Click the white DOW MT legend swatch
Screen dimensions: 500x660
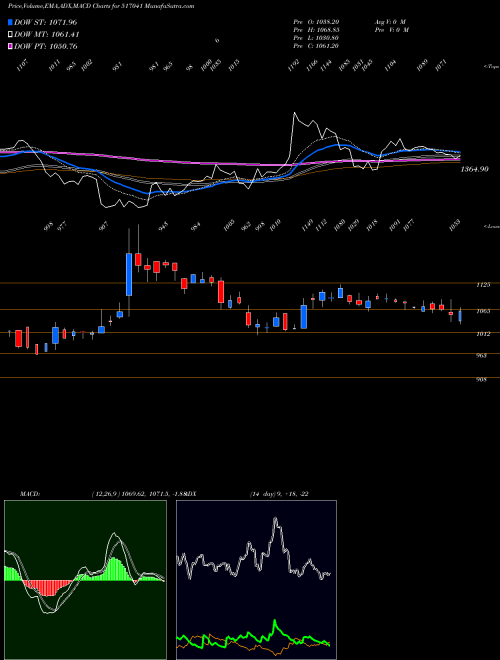(x=11, y=35)
